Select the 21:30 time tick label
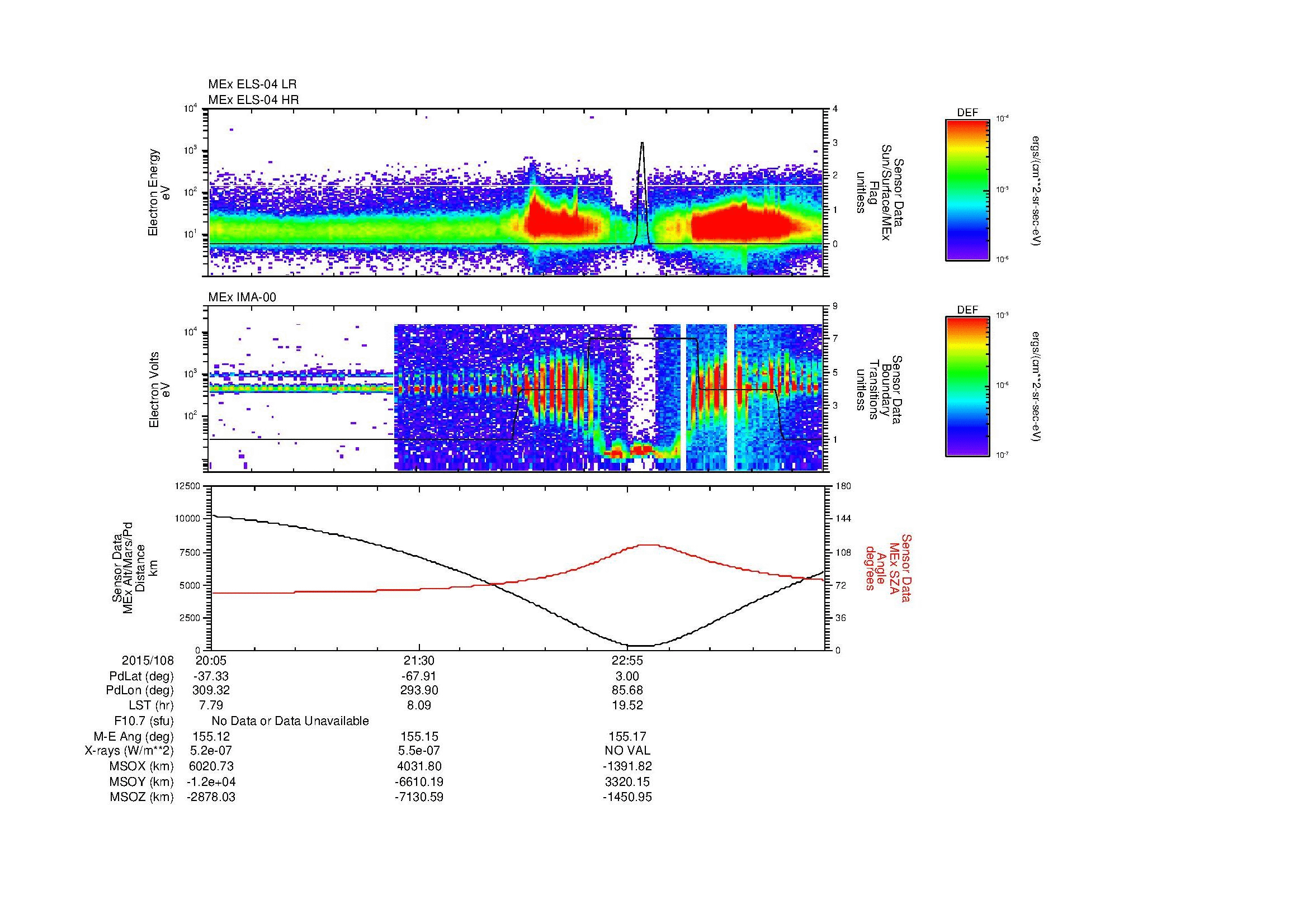Screen dimensions: 1308x924 419,660
